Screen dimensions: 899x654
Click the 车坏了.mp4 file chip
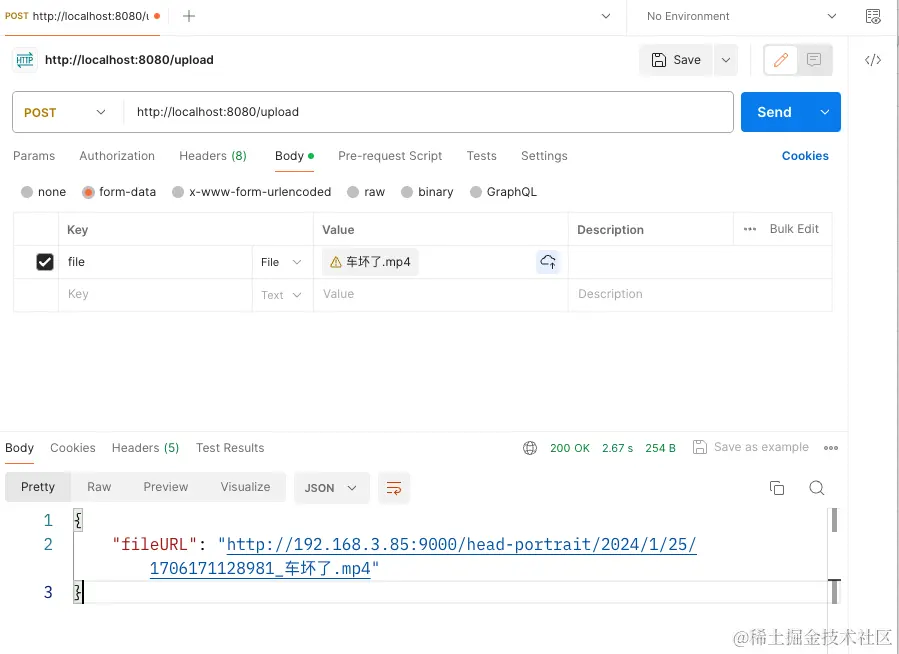(370, 263)
